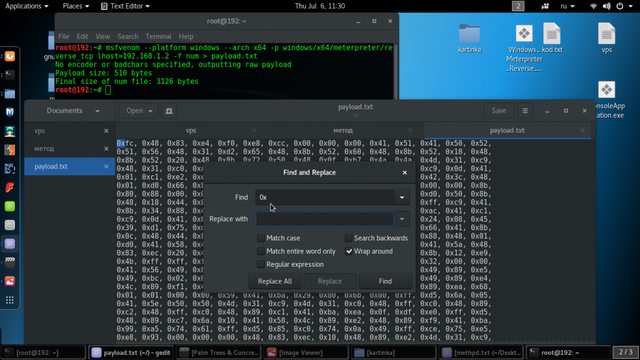640x360 pixels.
Task: Close the метод entry in Documents panel
Action: click(x=106, y=149)
